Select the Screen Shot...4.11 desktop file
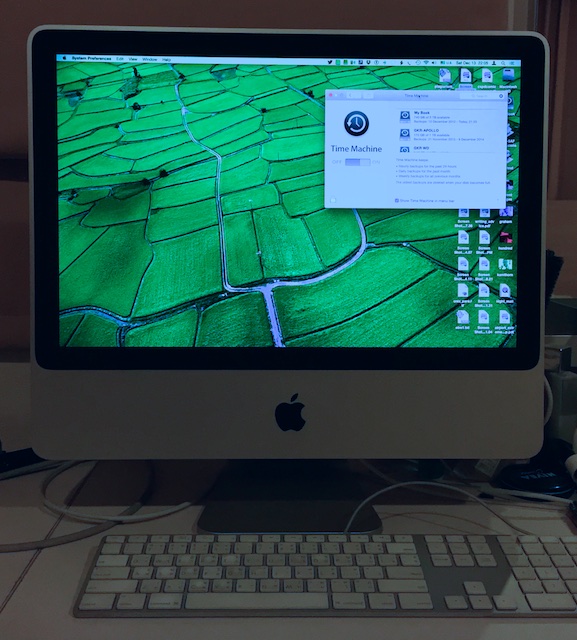The image size is (577, 640). (x=463, y=269)
